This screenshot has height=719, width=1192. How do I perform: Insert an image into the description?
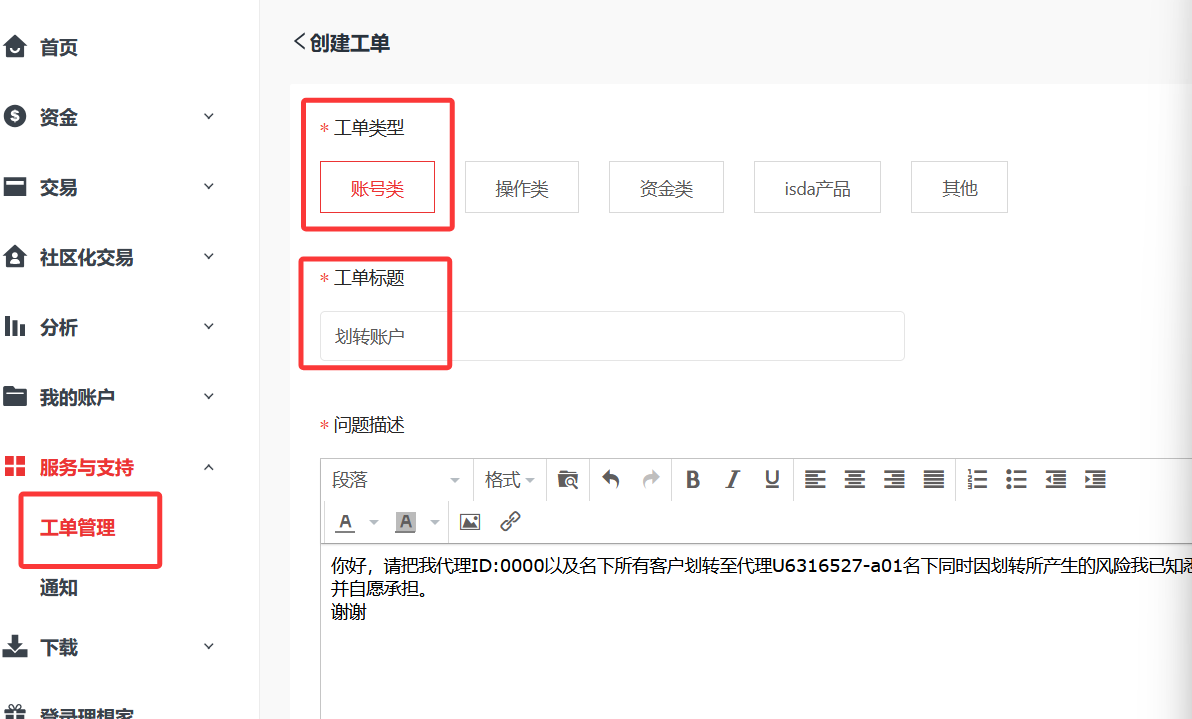(x=470, y=522)
